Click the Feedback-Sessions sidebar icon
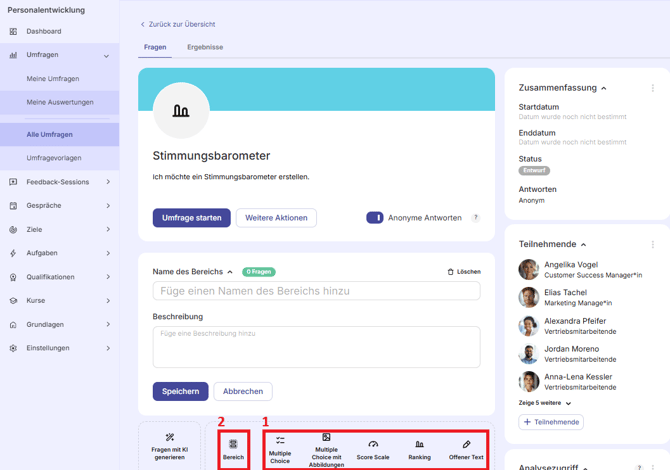Viewport: 670px width, 470px height. click(13, 182)
